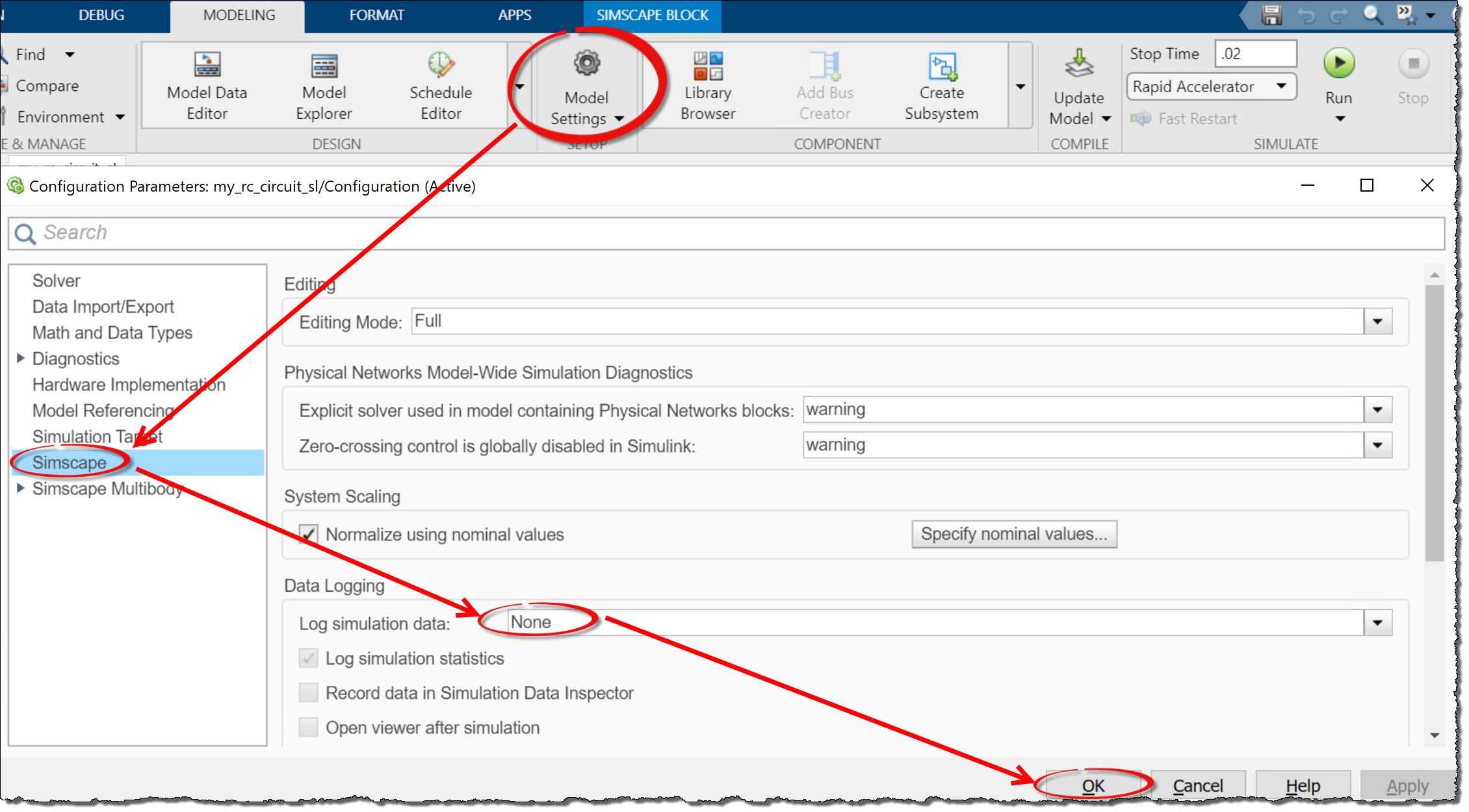Click Create Subsystem icon
Screen dimensions: 1469x812
[x=941, y=68]
